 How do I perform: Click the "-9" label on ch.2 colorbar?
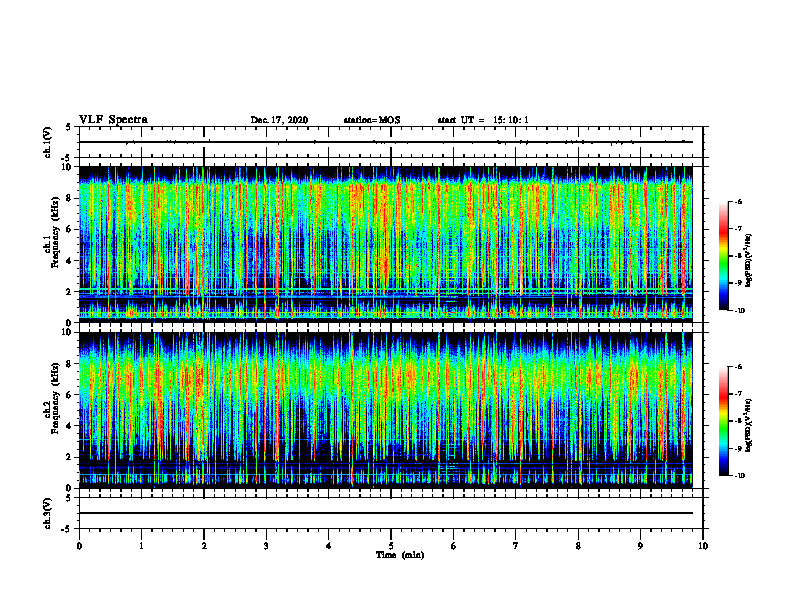tap(738, 448)
